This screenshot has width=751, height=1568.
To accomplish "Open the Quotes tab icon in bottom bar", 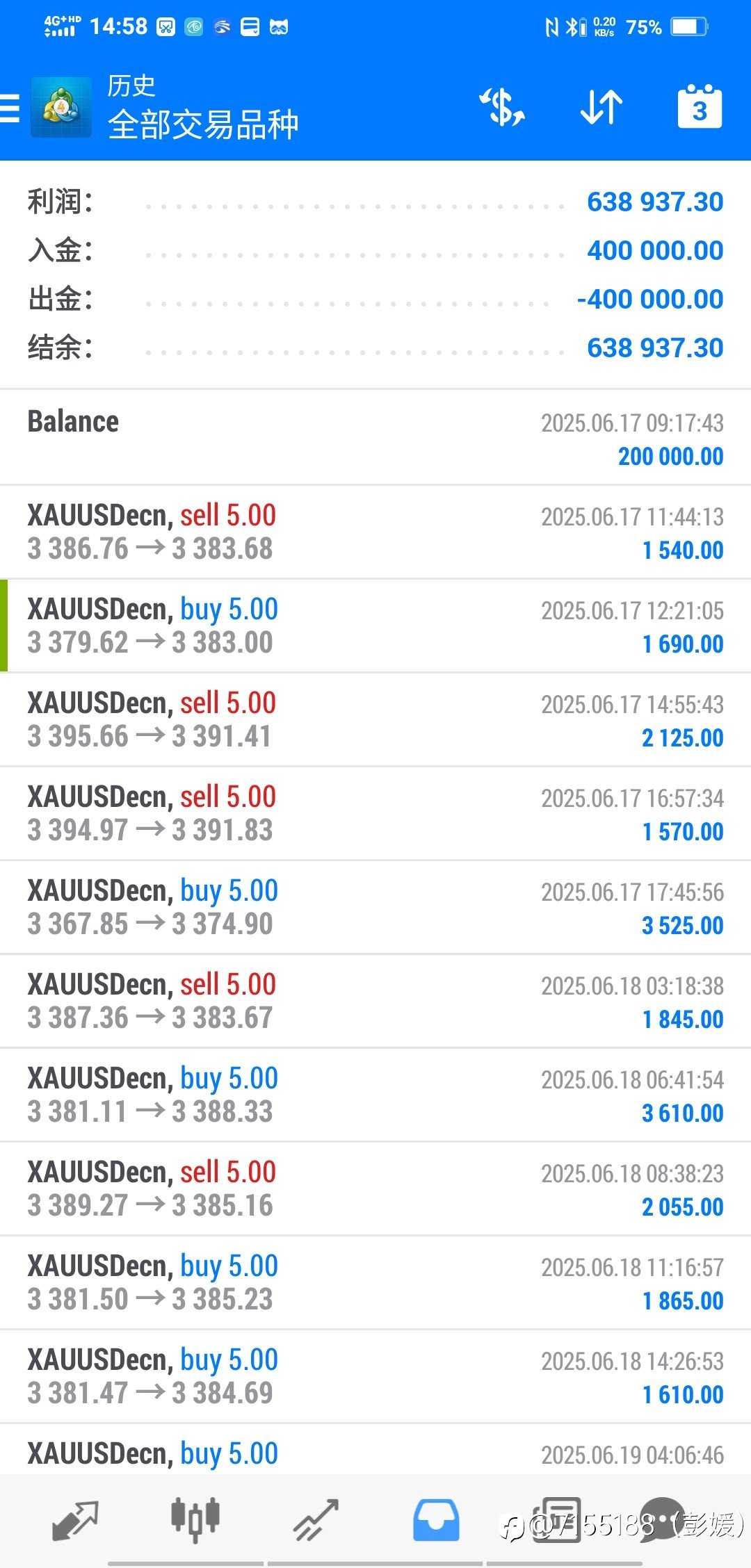I will tap(76, 1520).
